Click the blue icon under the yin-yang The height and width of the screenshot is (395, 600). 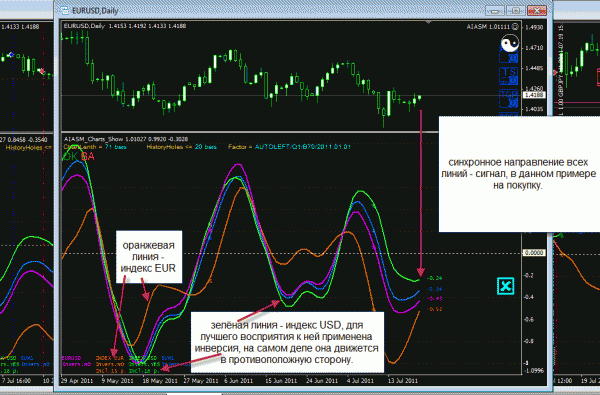509,57
